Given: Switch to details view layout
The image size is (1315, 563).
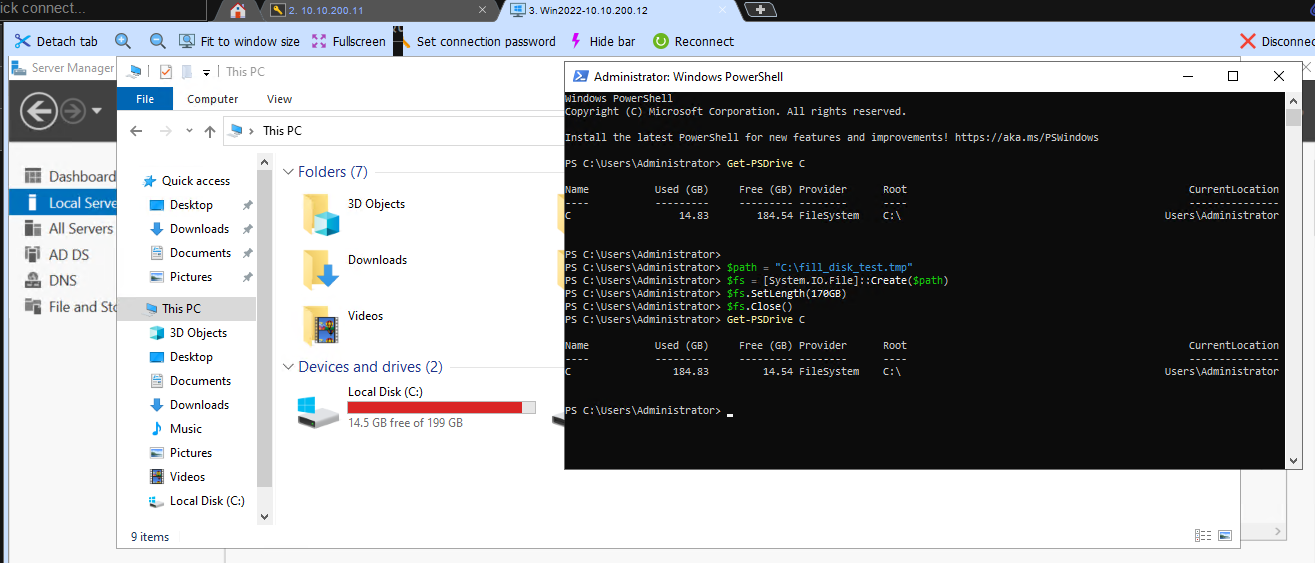Looking at the screenshot, I should (x=1203, y=536).
